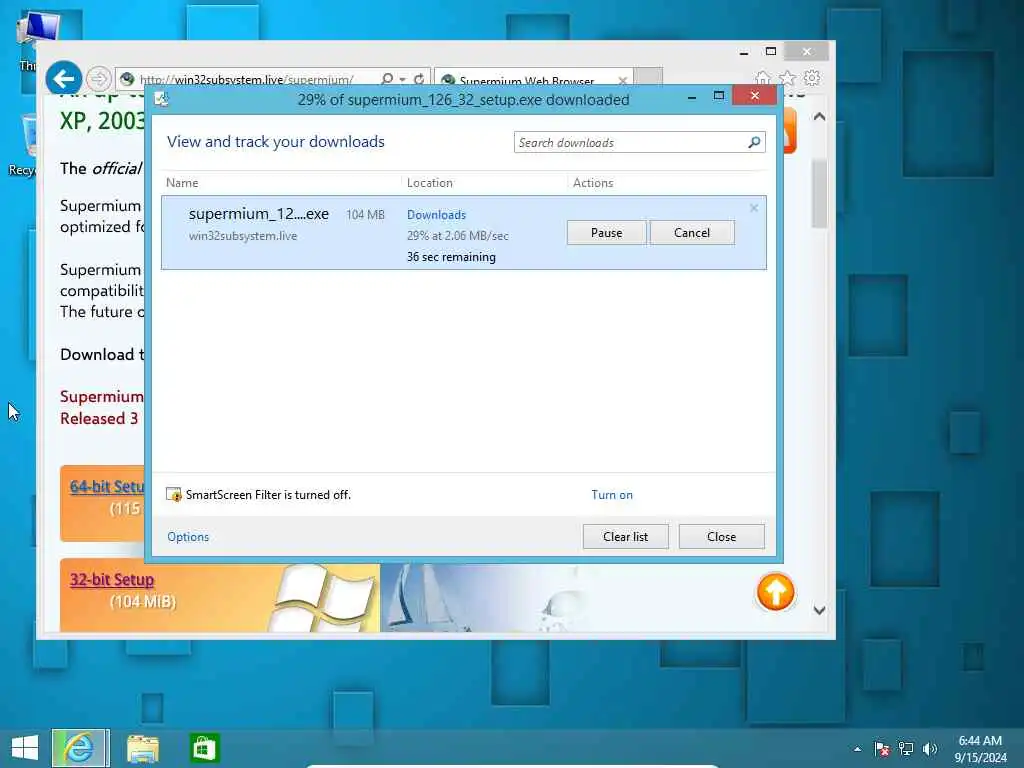
Task: Maximize the View Downloads dialog
Action: tap(718, 96)
